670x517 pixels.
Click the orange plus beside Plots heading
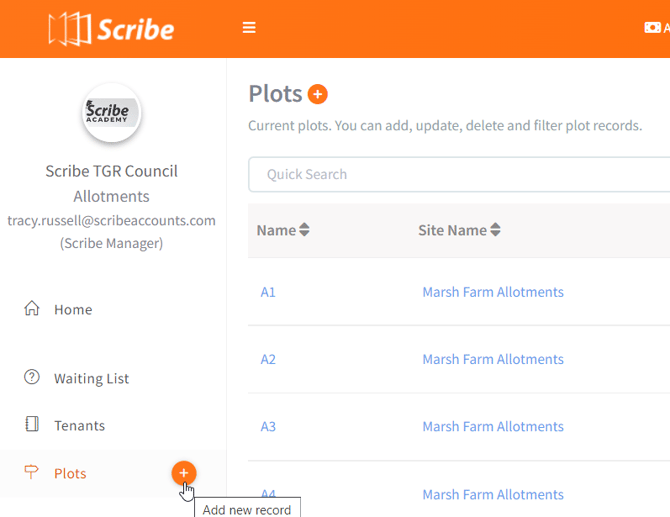[318, 95]
